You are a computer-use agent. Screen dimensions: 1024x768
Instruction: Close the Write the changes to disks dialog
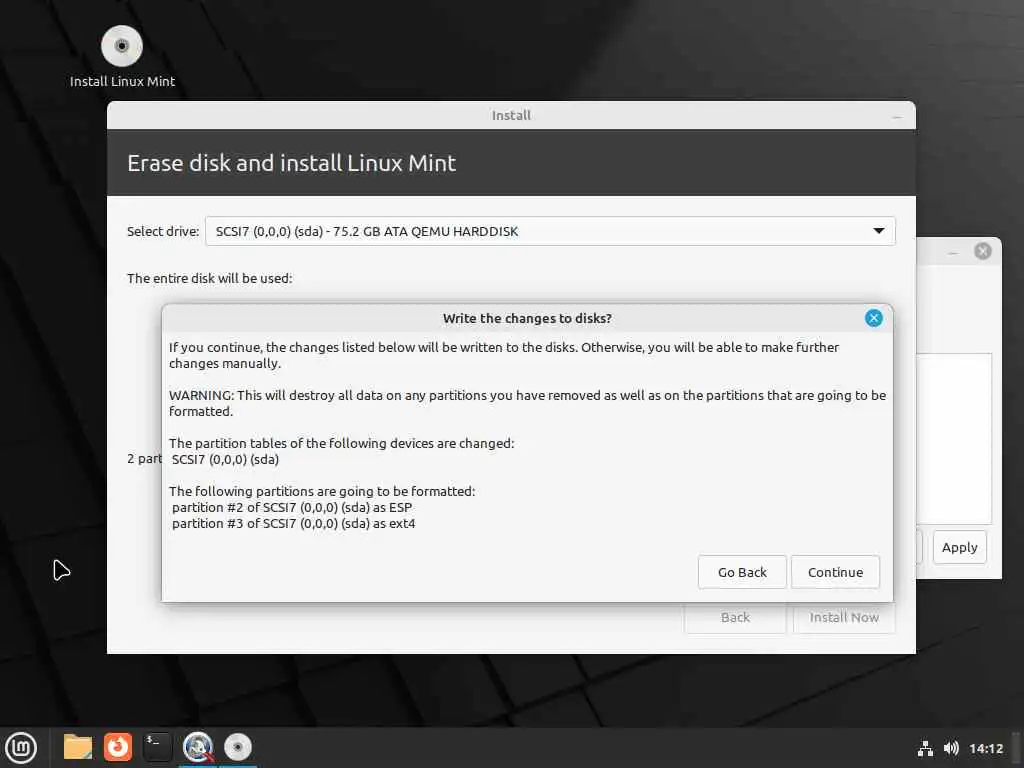coord(874,318)
